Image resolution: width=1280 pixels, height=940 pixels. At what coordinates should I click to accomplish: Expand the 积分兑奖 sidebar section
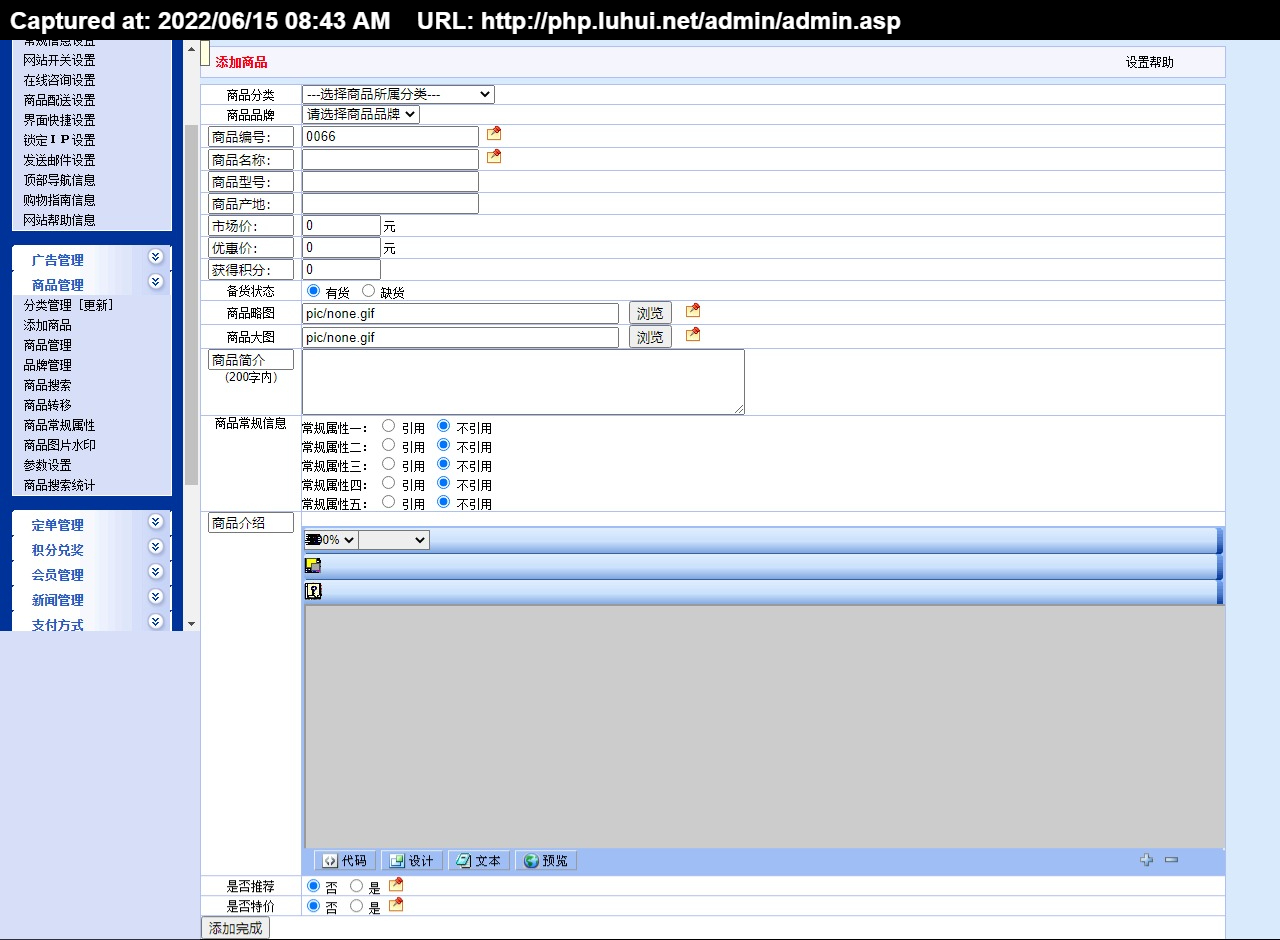tap(155, 547)
